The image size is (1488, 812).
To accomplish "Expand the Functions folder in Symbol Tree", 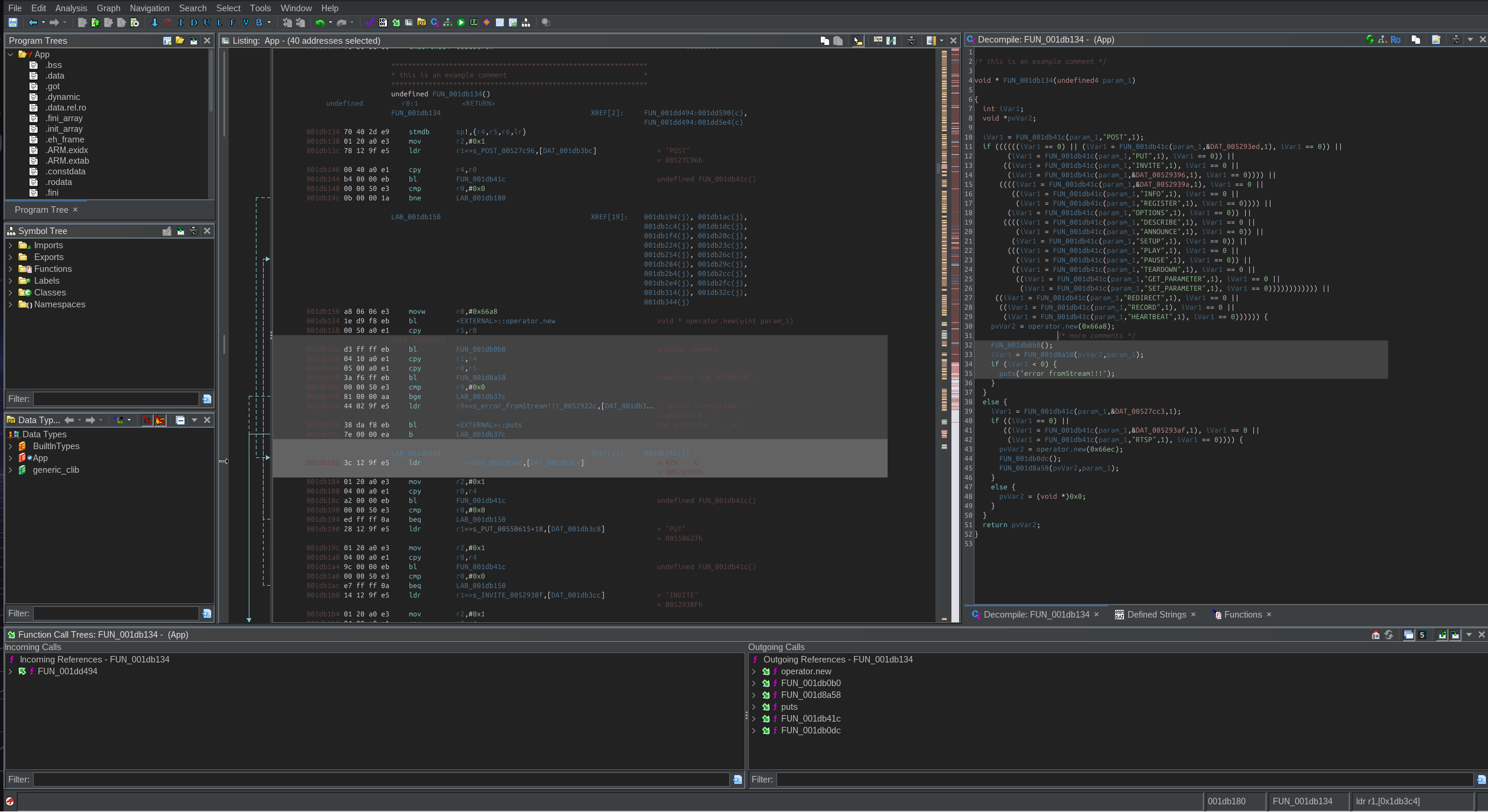I will 10,269.
